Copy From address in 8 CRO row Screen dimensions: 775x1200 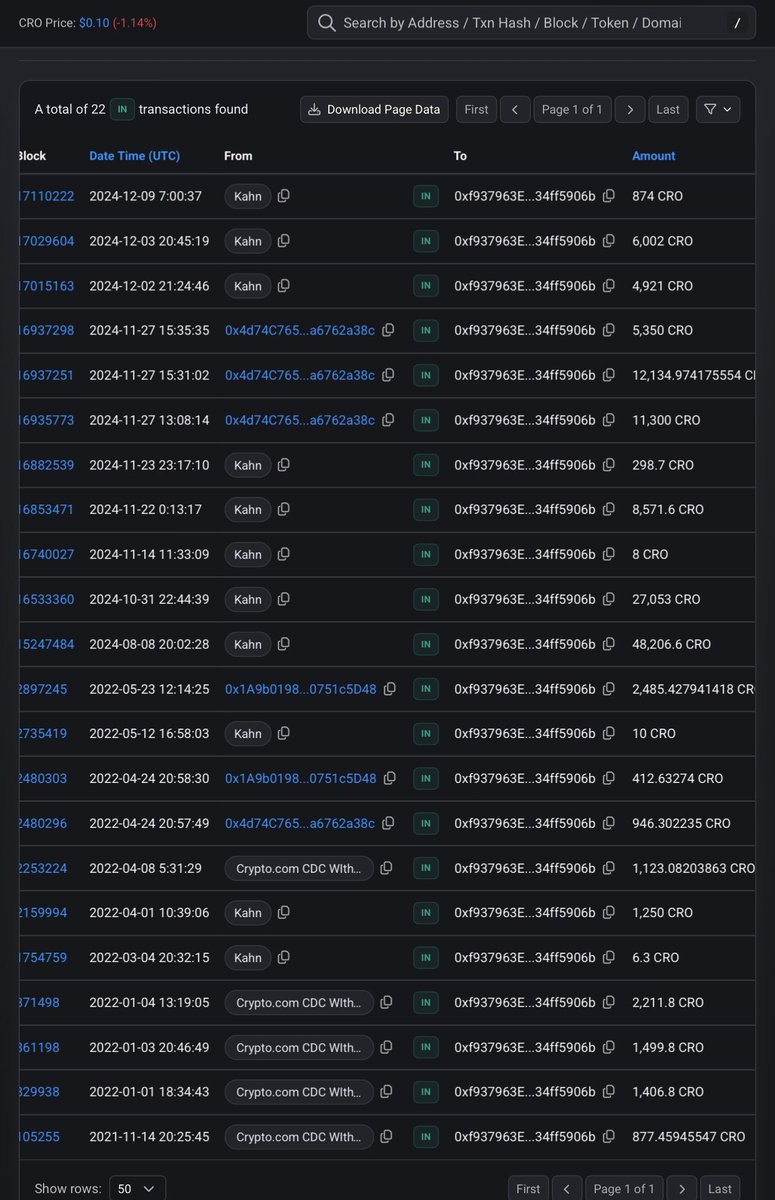pyautogui.click(x=284, y=554)
